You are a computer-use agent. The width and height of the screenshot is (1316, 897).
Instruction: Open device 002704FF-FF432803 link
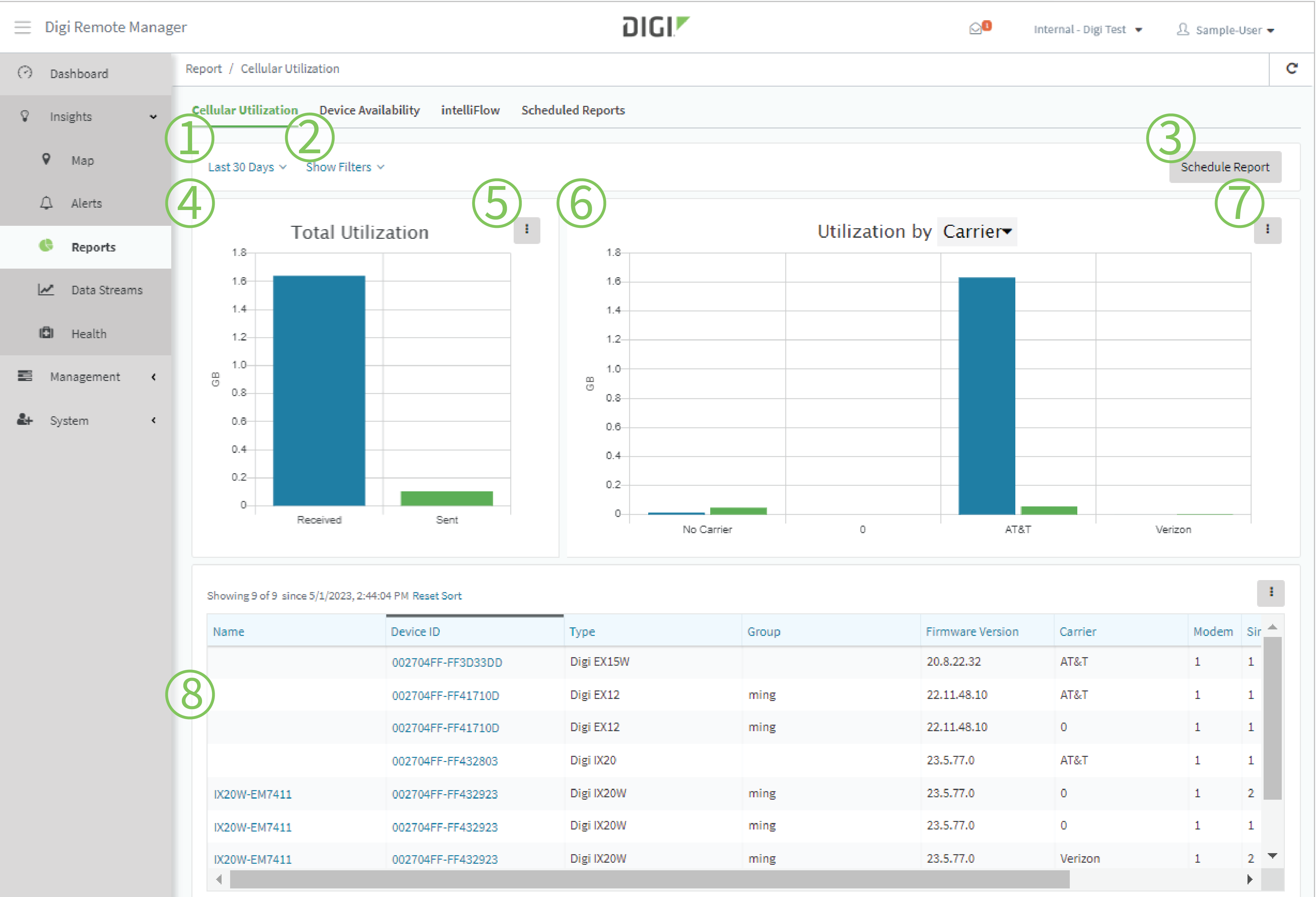[444, 761]
